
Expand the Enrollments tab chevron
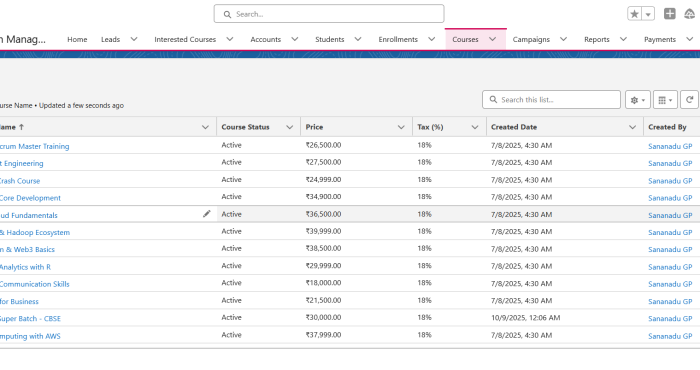point(431,39)
